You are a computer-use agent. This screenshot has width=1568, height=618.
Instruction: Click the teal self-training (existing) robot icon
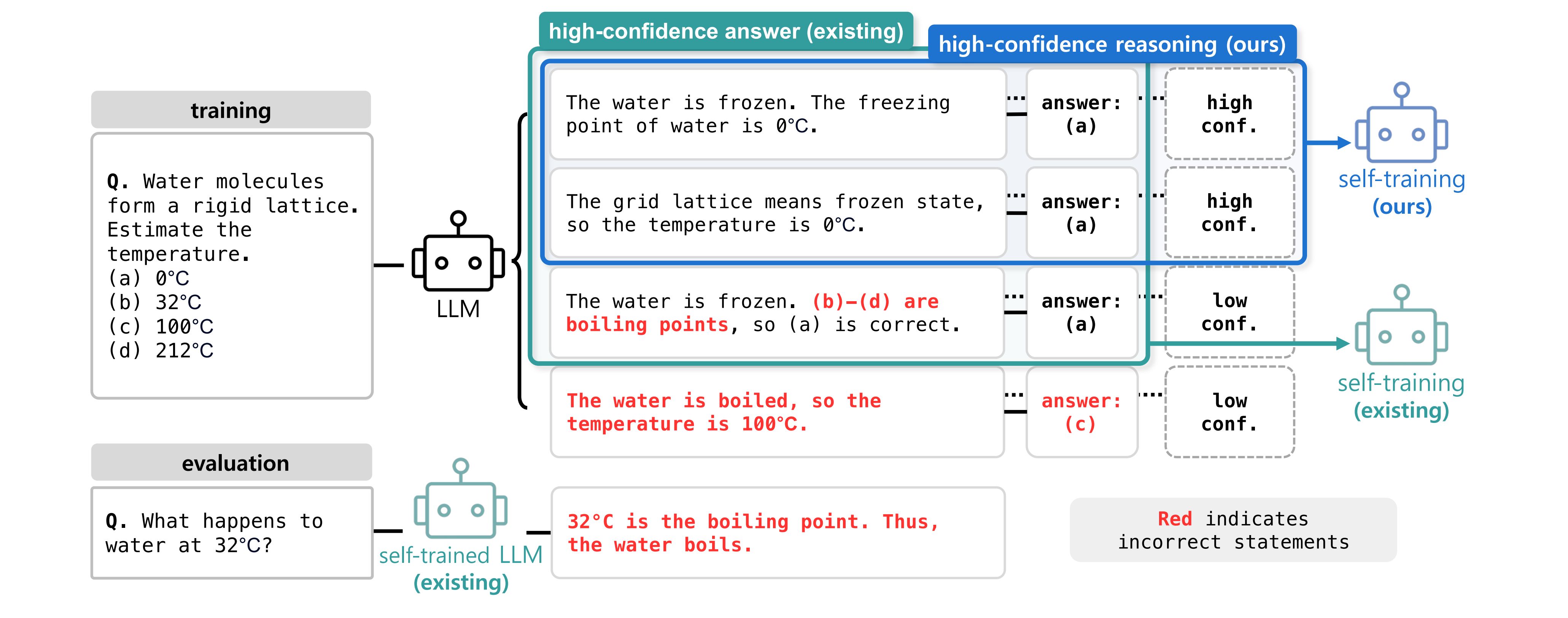click(x=1401, y=325)
